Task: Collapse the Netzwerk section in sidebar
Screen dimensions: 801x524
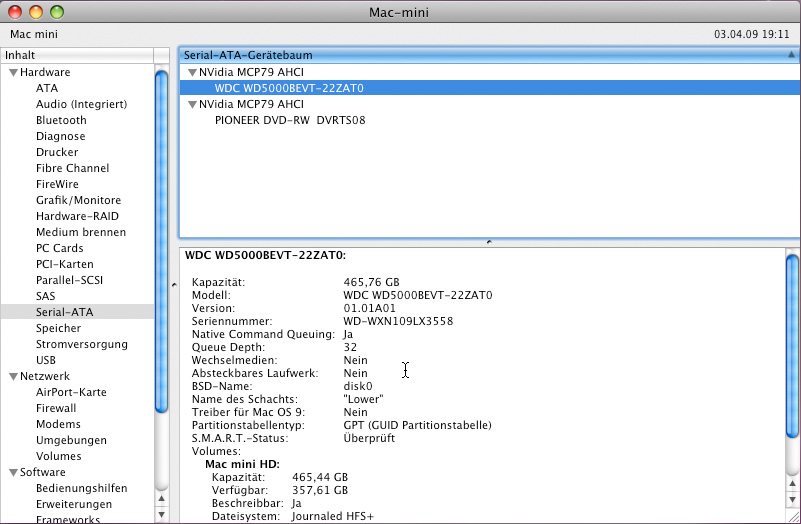Action: click(14, 376)
